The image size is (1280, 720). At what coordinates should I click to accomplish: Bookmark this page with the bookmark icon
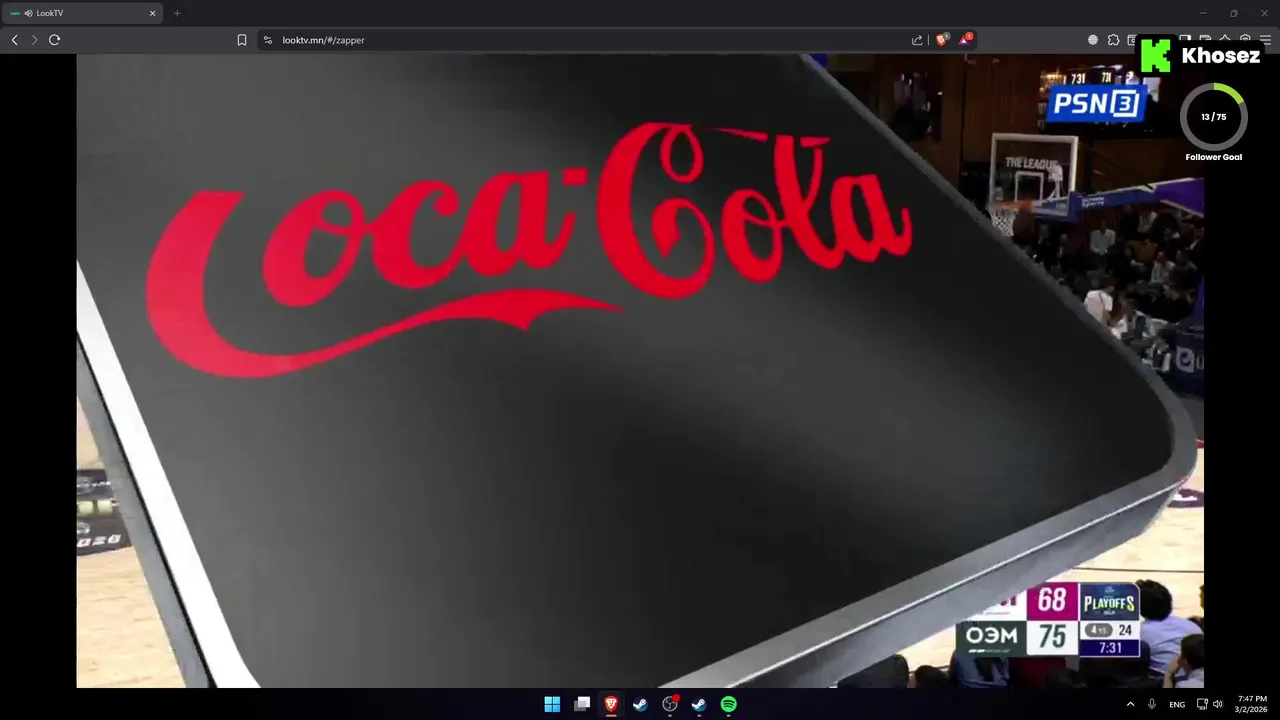point(242,40)
